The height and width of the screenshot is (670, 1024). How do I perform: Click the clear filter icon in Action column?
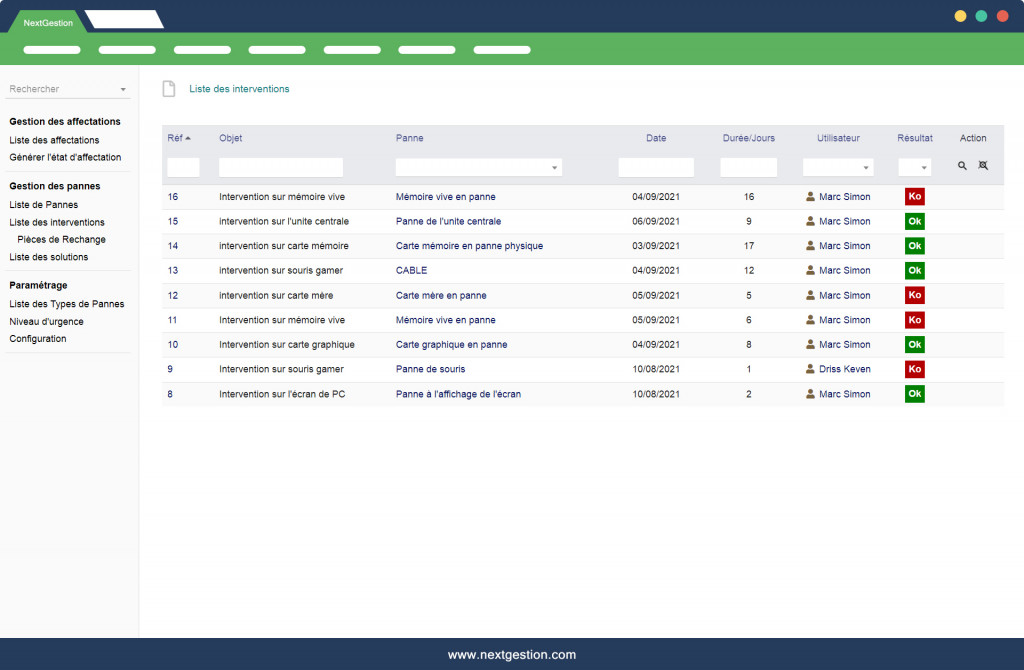pyautogui.click(x=983, y=166)
